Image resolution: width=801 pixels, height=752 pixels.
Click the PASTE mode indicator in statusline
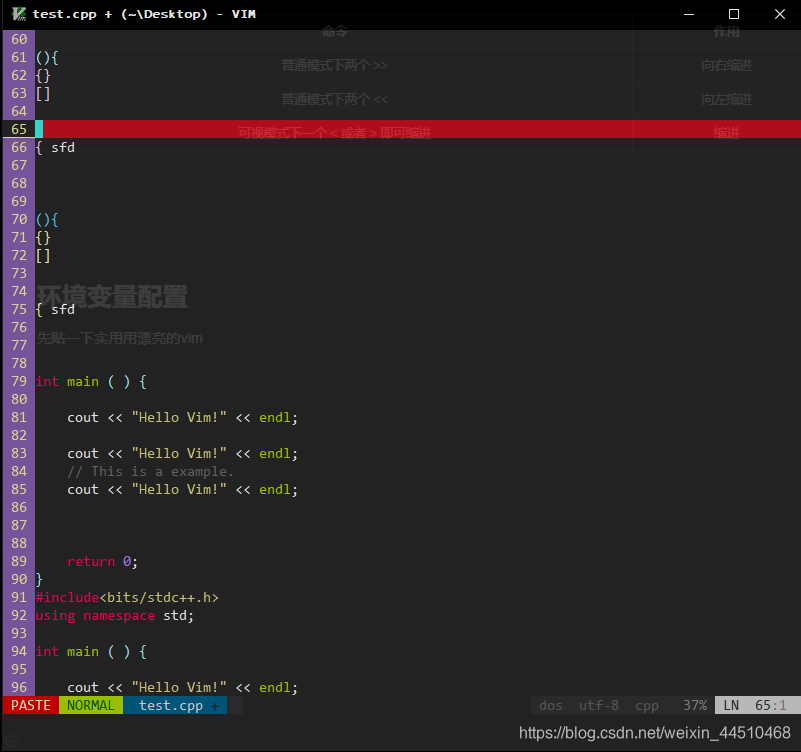click(x=31, y=706)
